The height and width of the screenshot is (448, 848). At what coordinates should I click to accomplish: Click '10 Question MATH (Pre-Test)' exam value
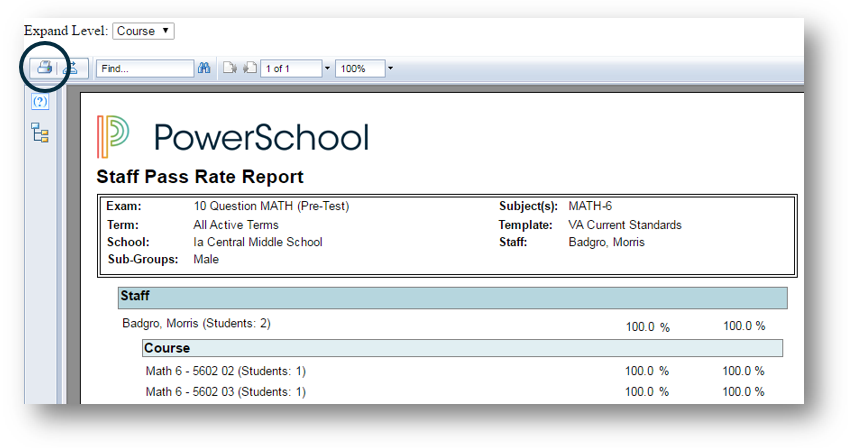[271, 206]
